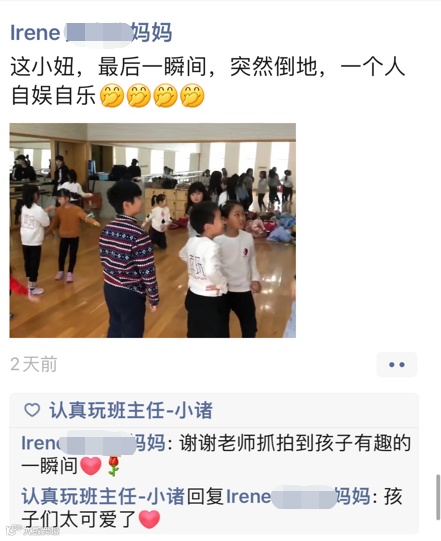Screen dimensions: 441x541
Task: Click the scrollbar thumb on right edge
Action: click(438, 496)
